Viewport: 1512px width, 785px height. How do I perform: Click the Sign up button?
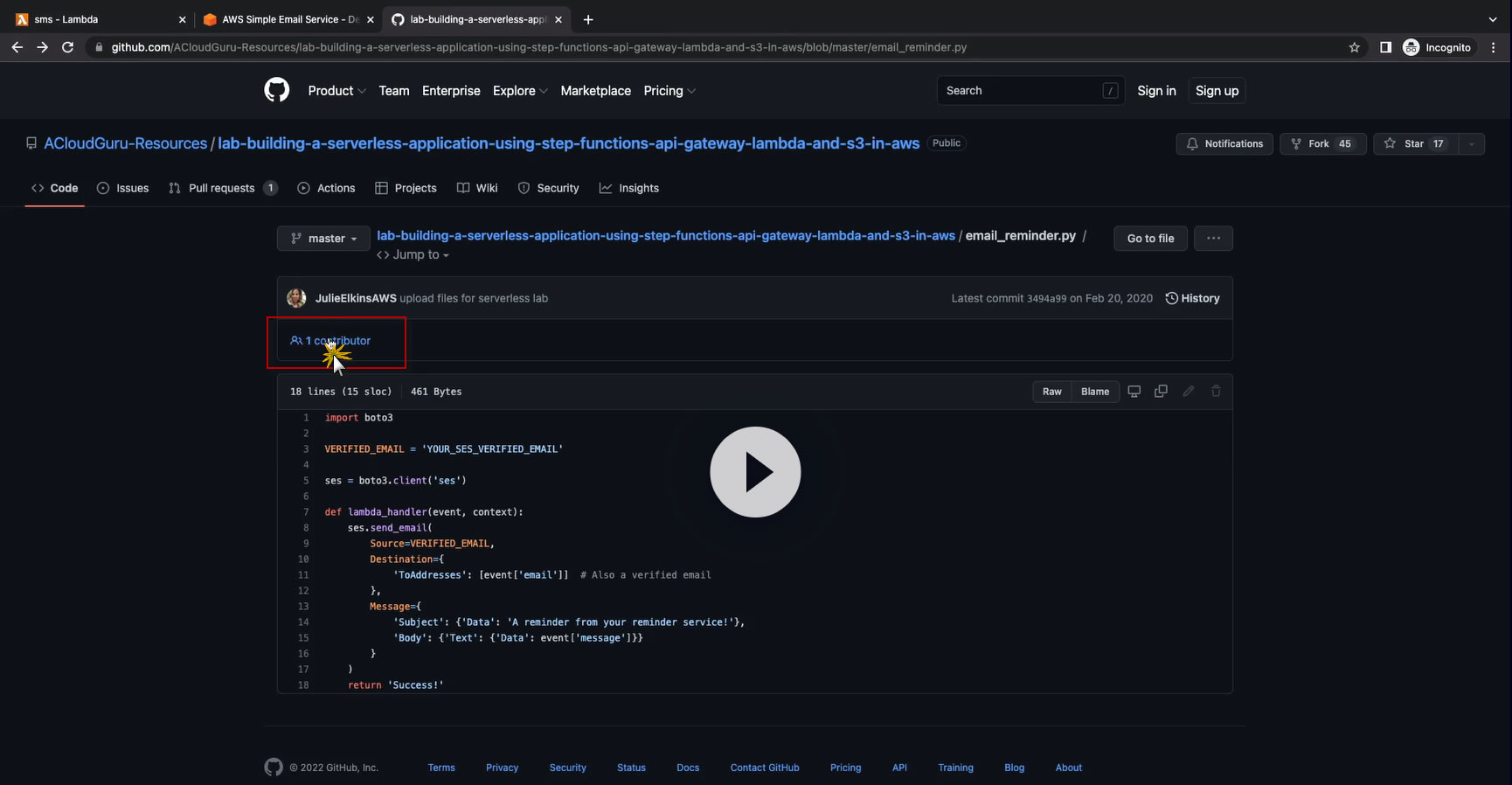1217,91
